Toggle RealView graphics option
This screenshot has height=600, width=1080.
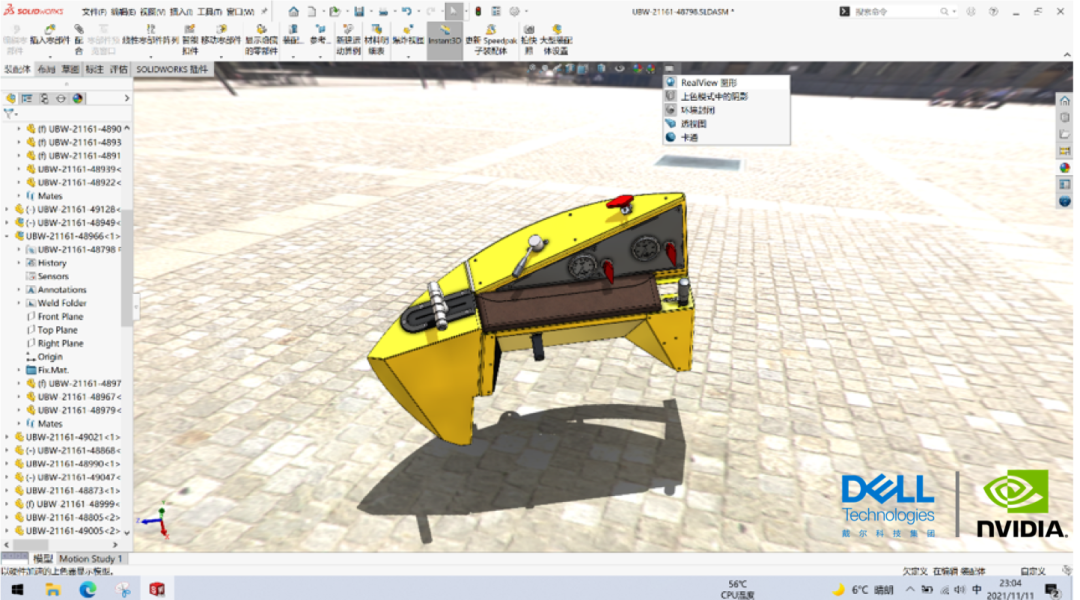(708, 82)
